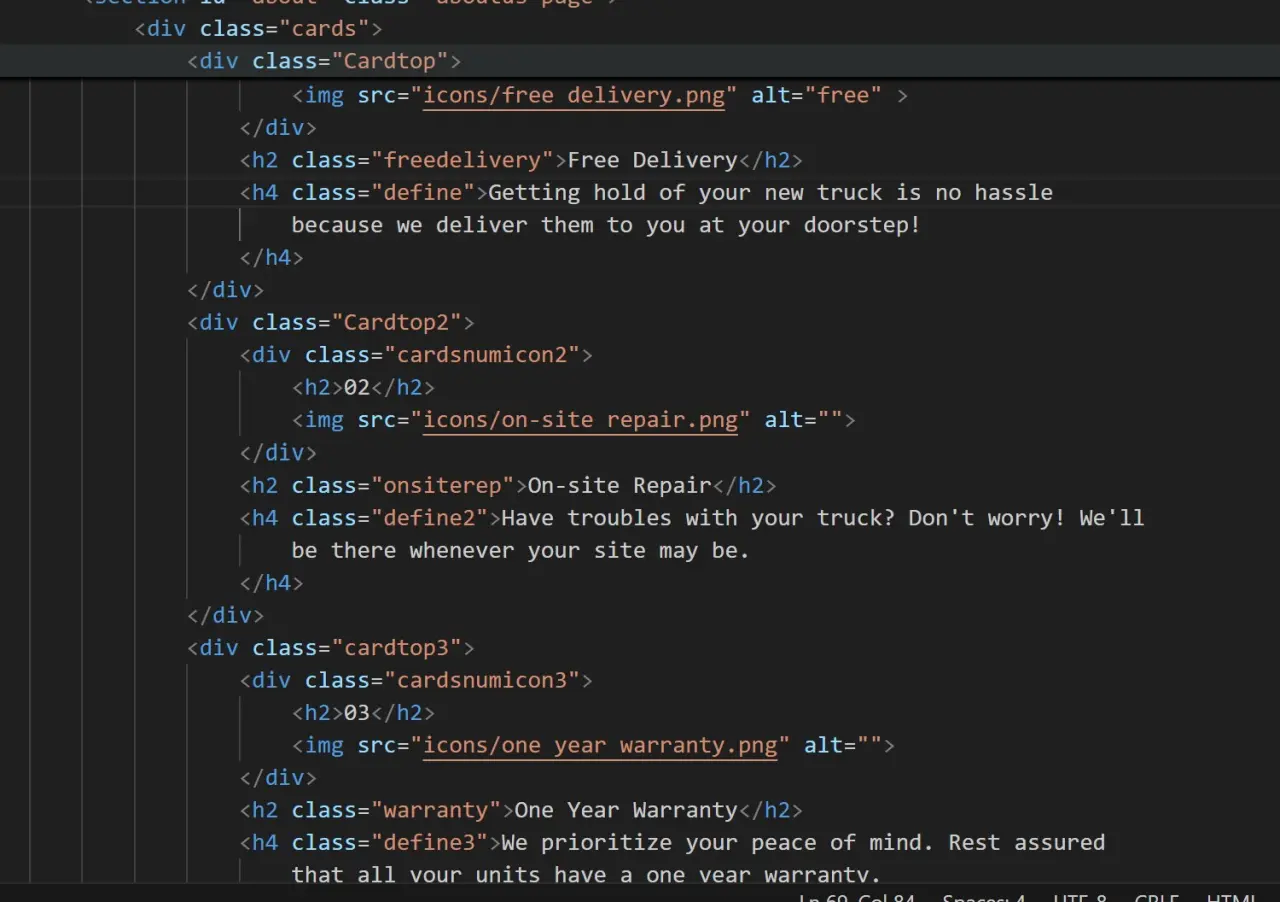Click the "Cardtop2" class value
The image size is (1280, 902).
coord(396,322)
